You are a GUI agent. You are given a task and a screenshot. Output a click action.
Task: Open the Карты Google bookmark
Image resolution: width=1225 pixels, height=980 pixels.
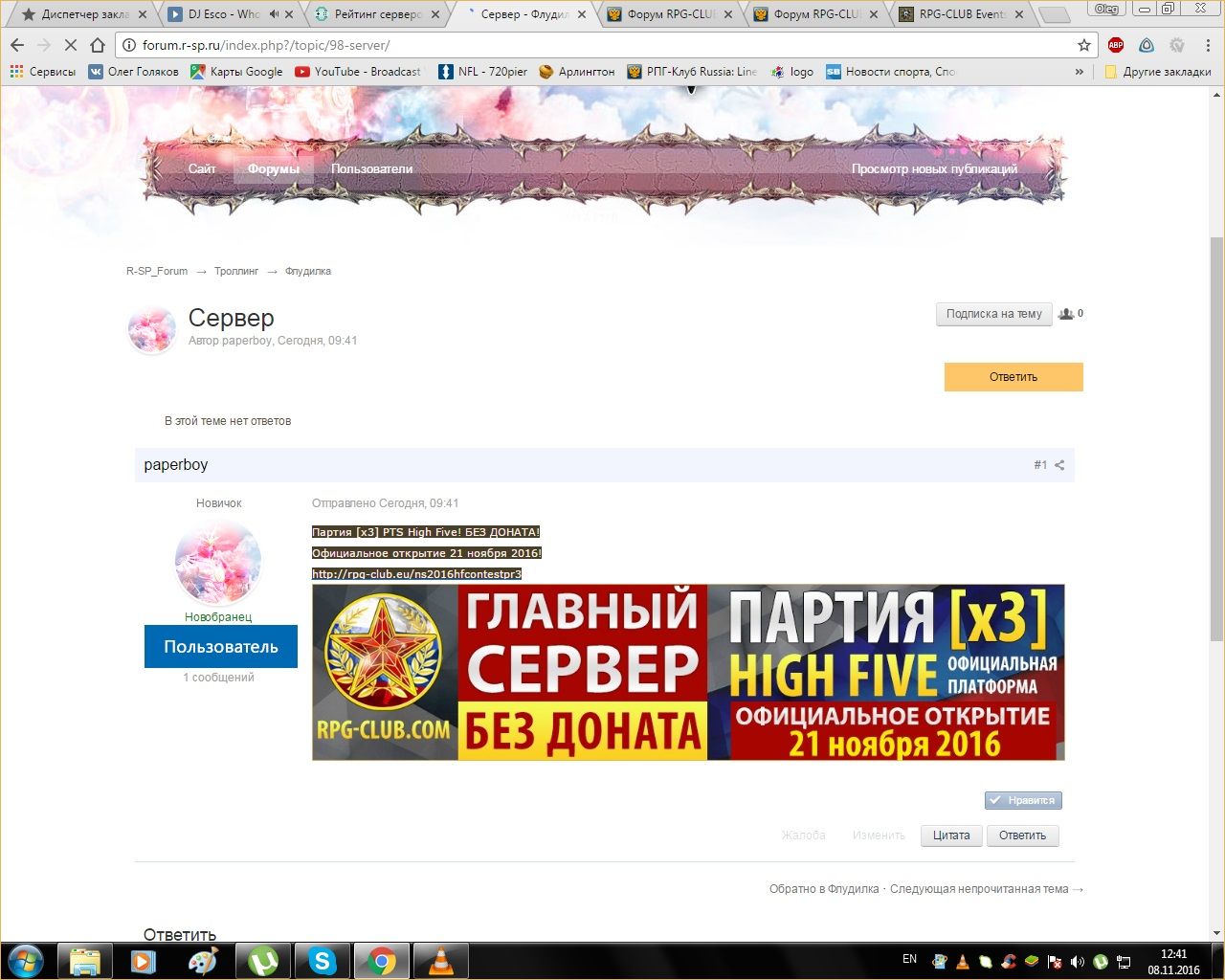pyautogui.click(x=236, y=72)
